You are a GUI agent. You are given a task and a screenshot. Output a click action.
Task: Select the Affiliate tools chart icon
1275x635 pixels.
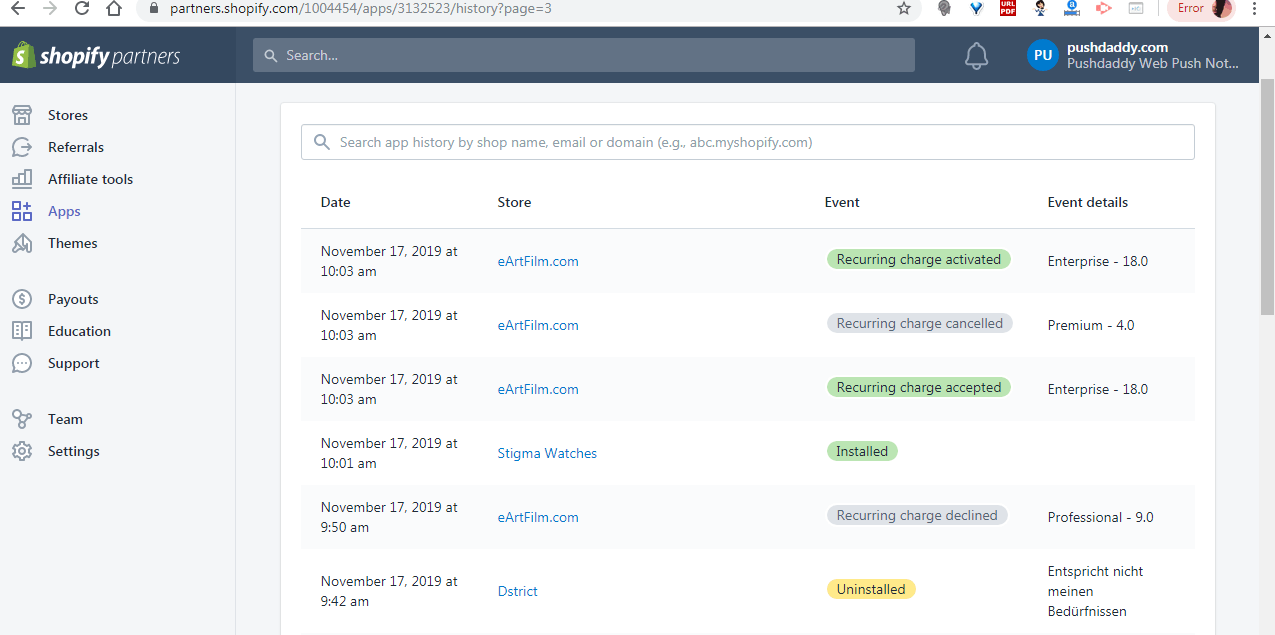click(22, 179)
